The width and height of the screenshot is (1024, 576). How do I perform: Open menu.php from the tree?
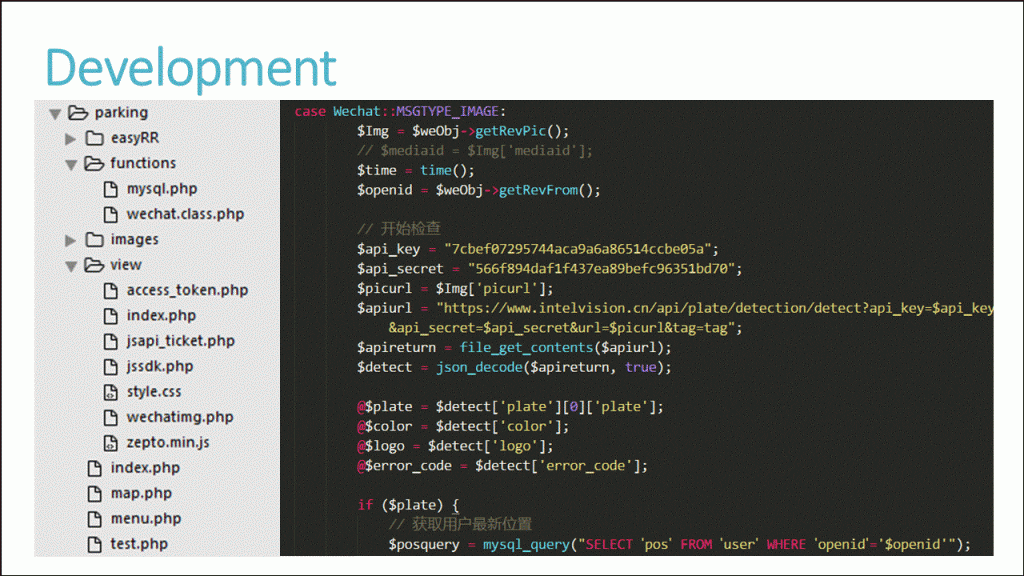(146, 519)
